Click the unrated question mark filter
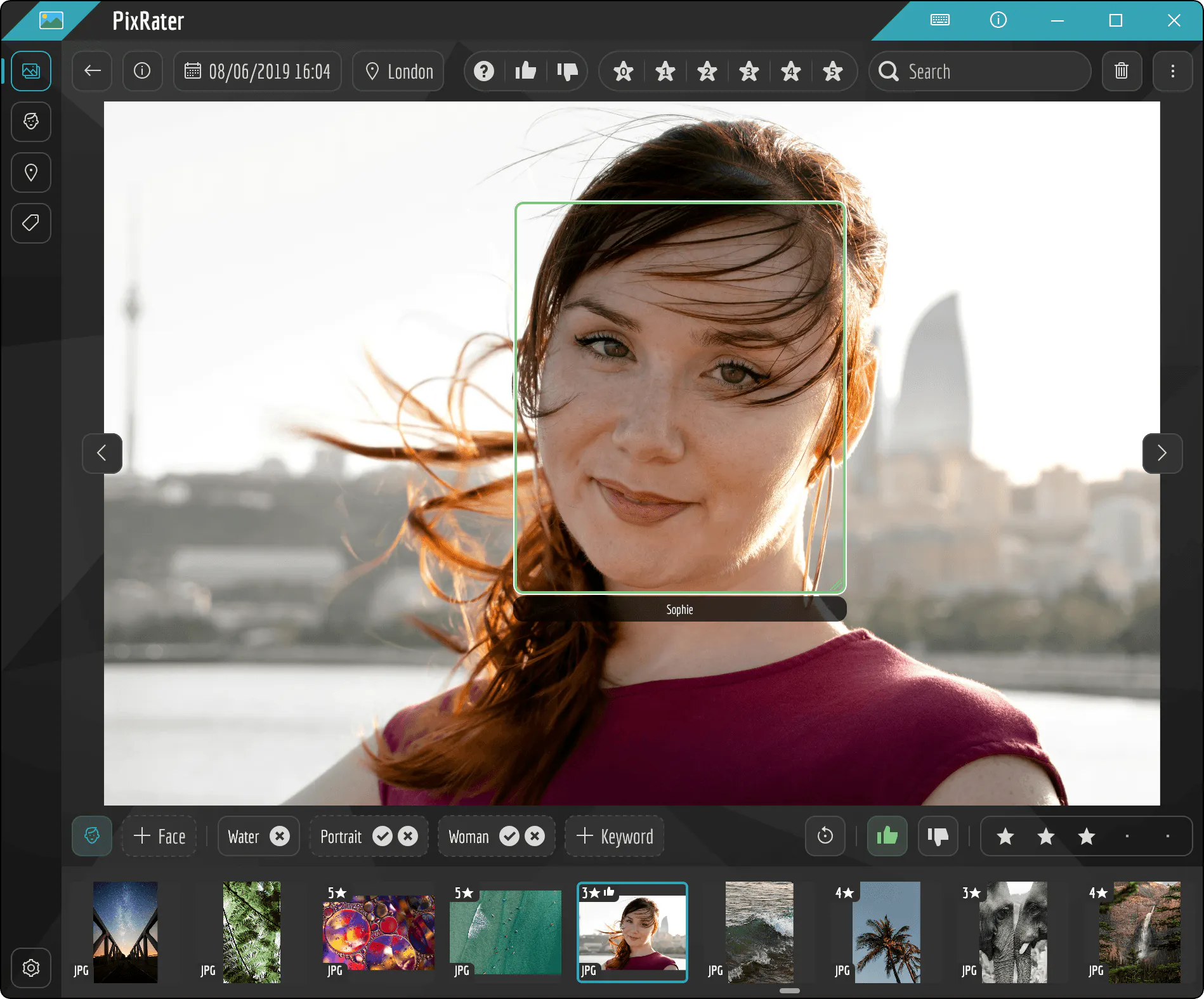The height and width of the screenshot is (999, 1204). (484, 71)
